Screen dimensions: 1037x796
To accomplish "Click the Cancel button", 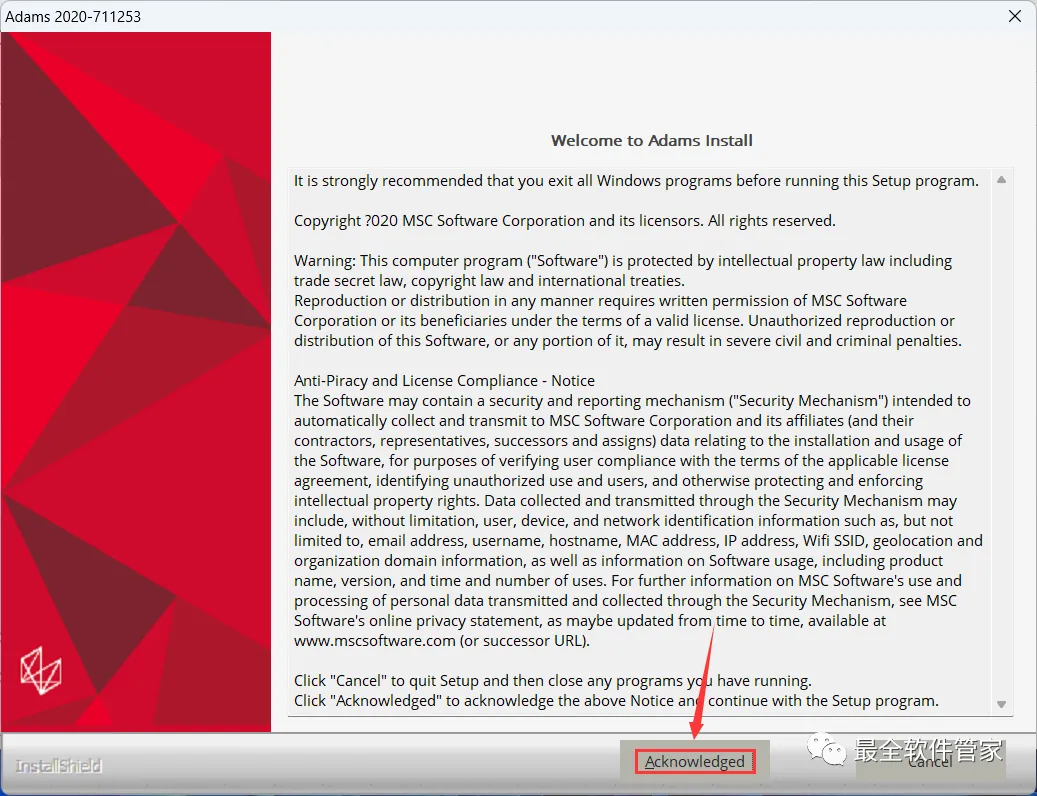I will (x=930, y=762).
